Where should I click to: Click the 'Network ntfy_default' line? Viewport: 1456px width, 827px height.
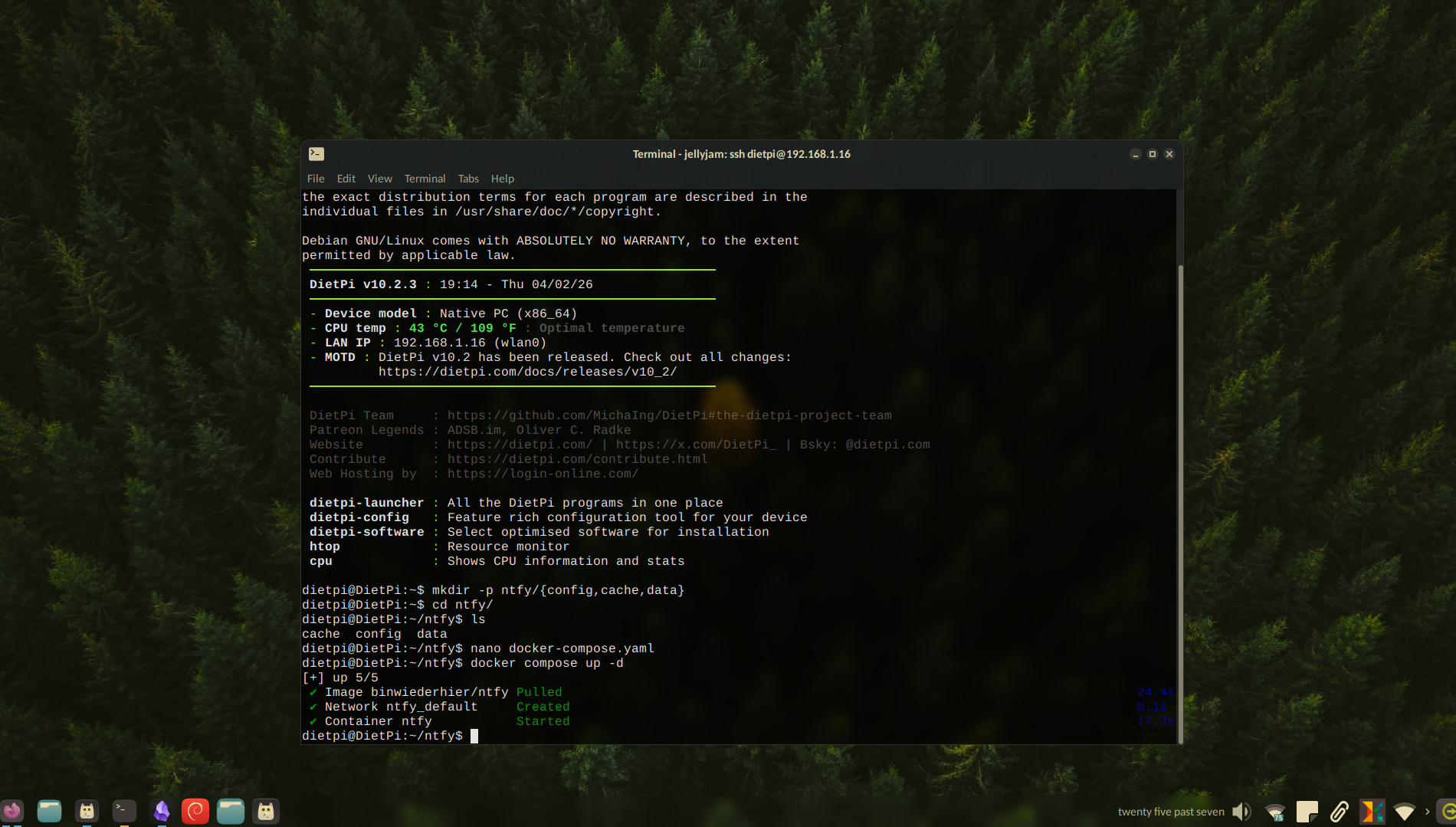coord(402,707)
